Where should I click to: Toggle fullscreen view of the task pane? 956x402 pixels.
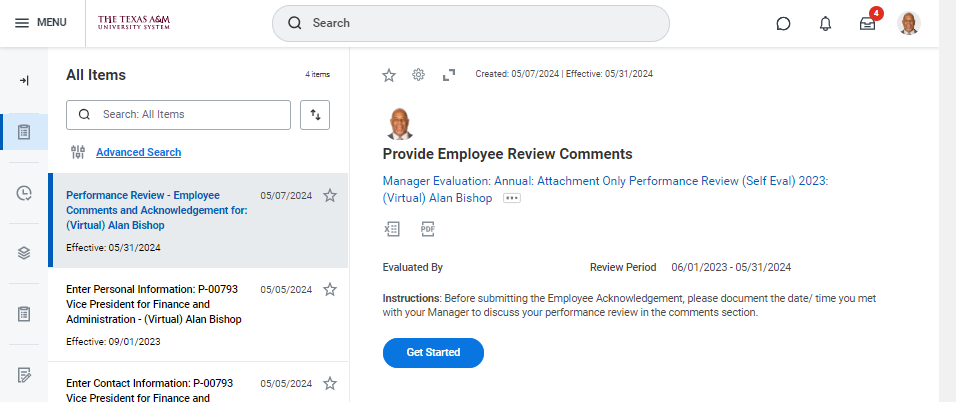coord(448,74)
